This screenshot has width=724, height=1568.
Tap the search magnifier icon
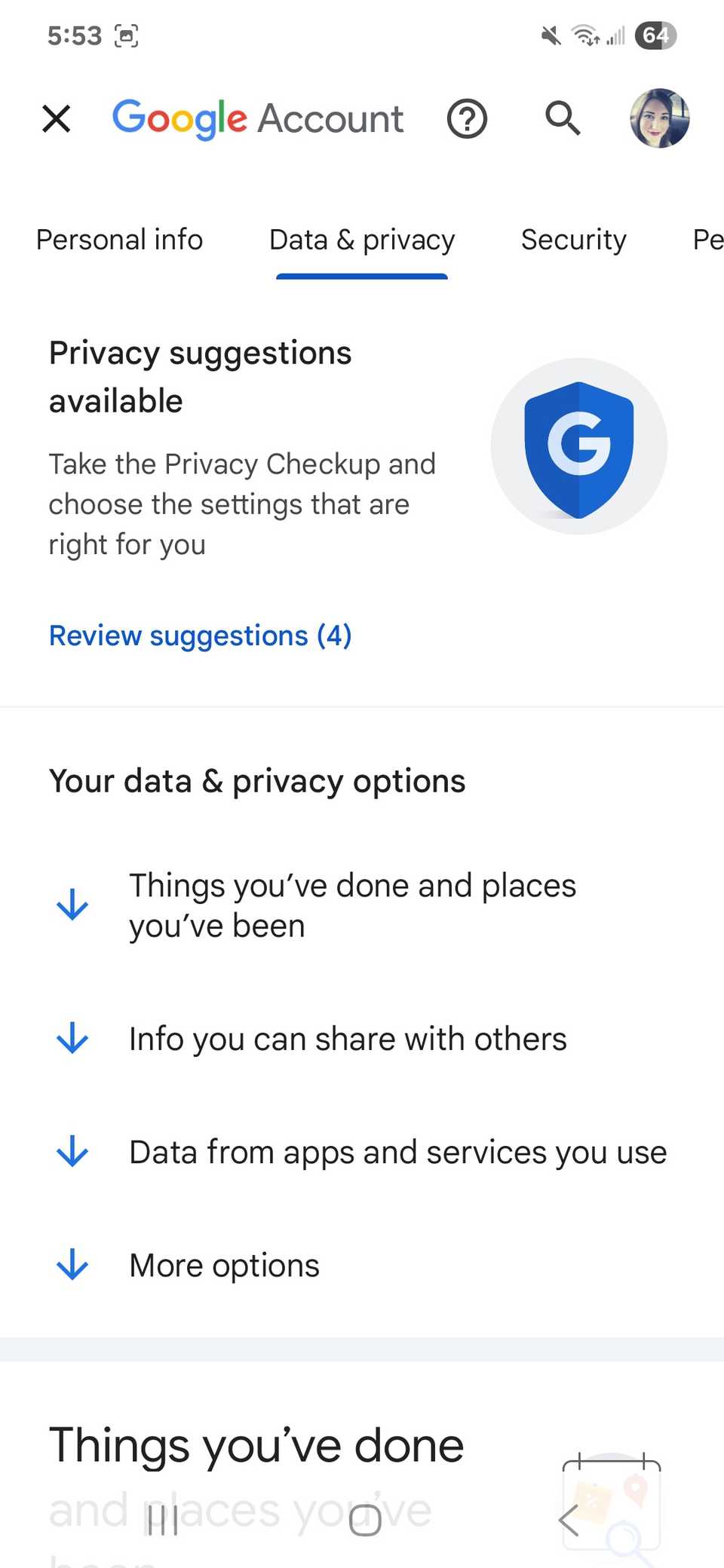pos(563,118)
